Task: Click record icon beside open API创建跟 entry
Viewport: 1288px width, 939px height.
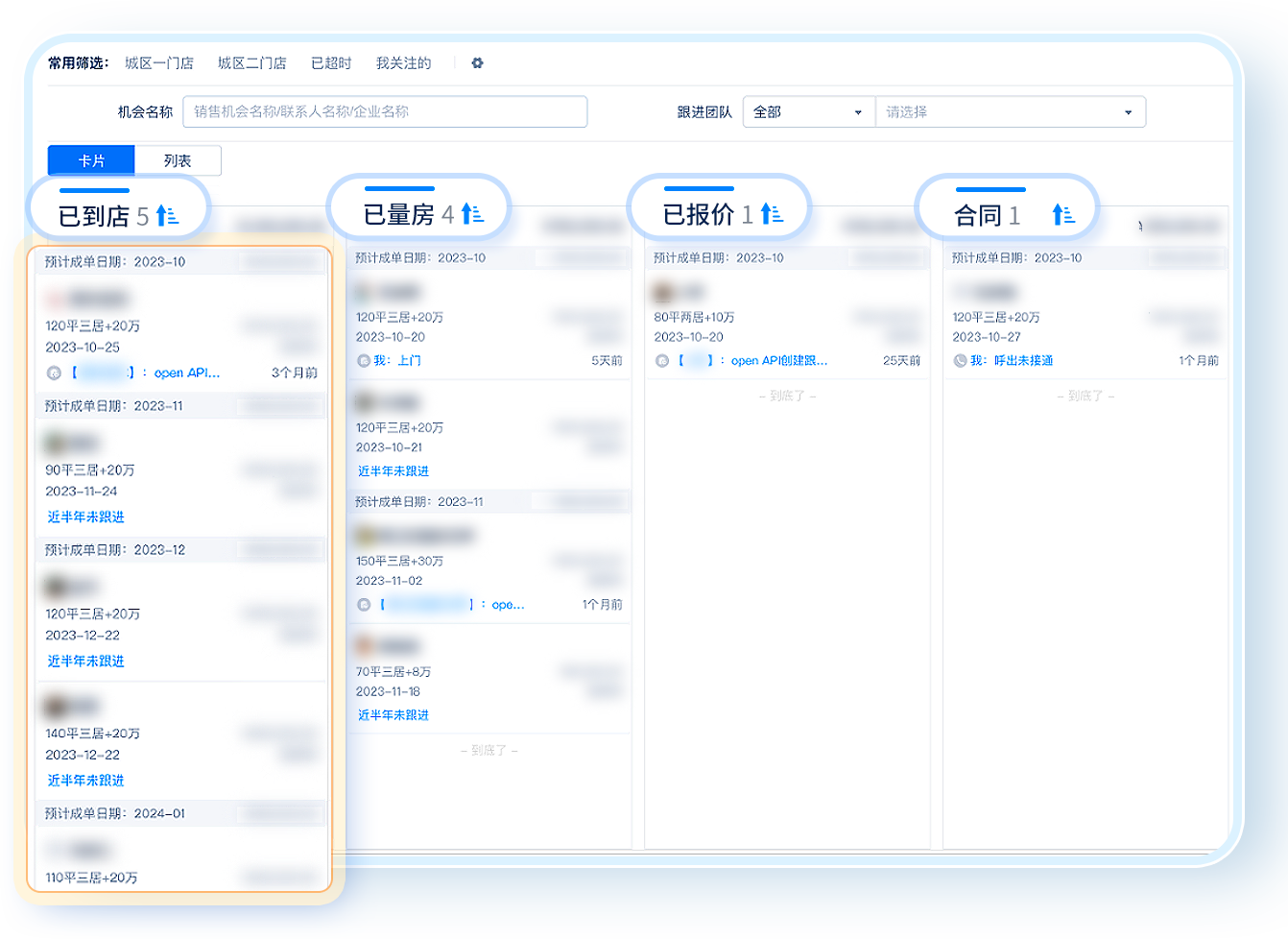Action: click(x=662, y=361)
